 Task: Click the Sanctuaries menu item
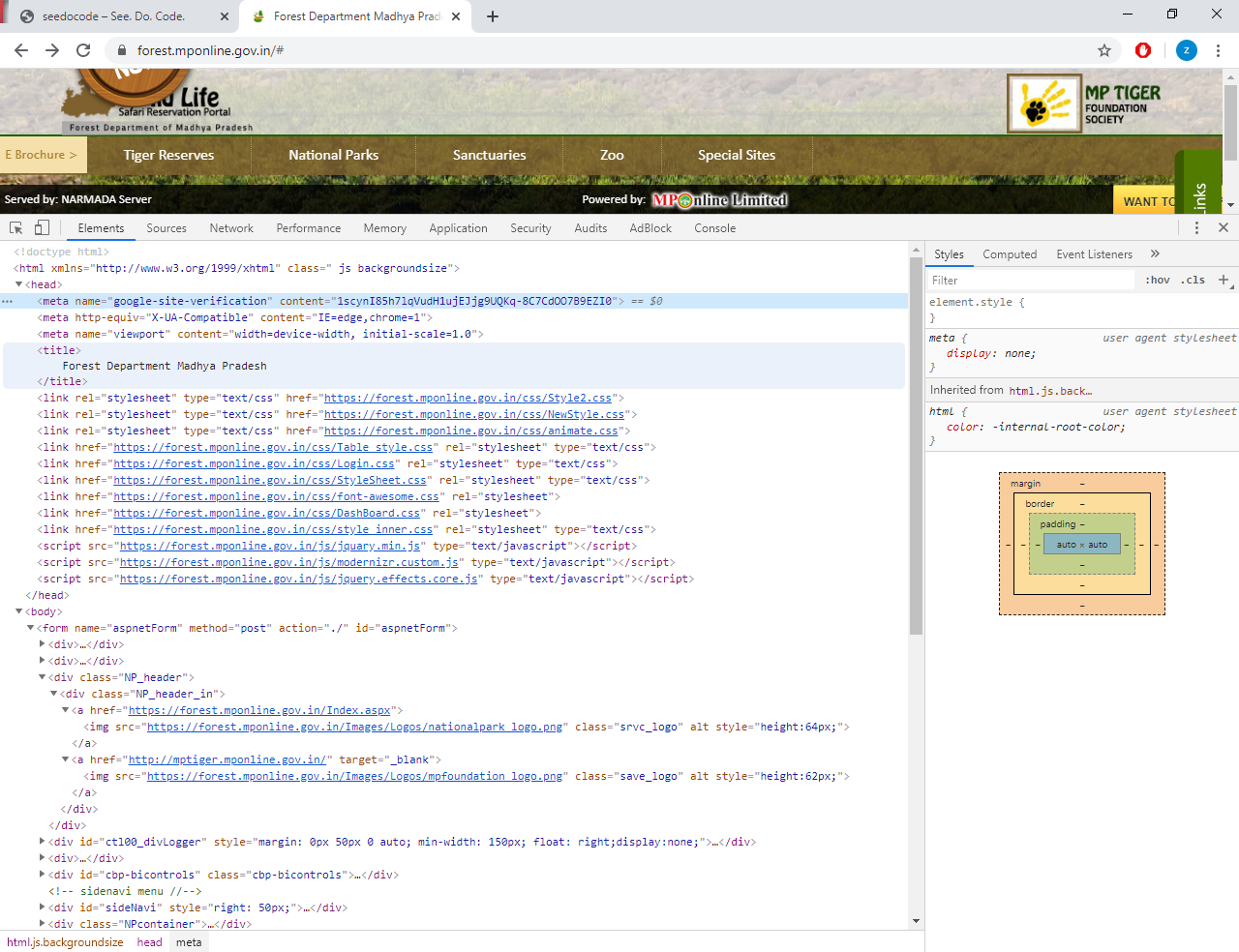tap(490, 155)
